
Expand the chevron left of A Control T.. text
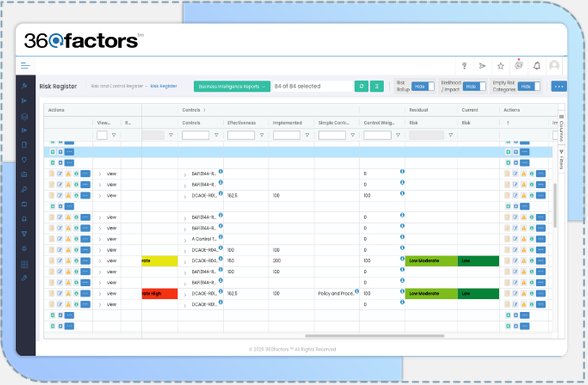(185, 240)
